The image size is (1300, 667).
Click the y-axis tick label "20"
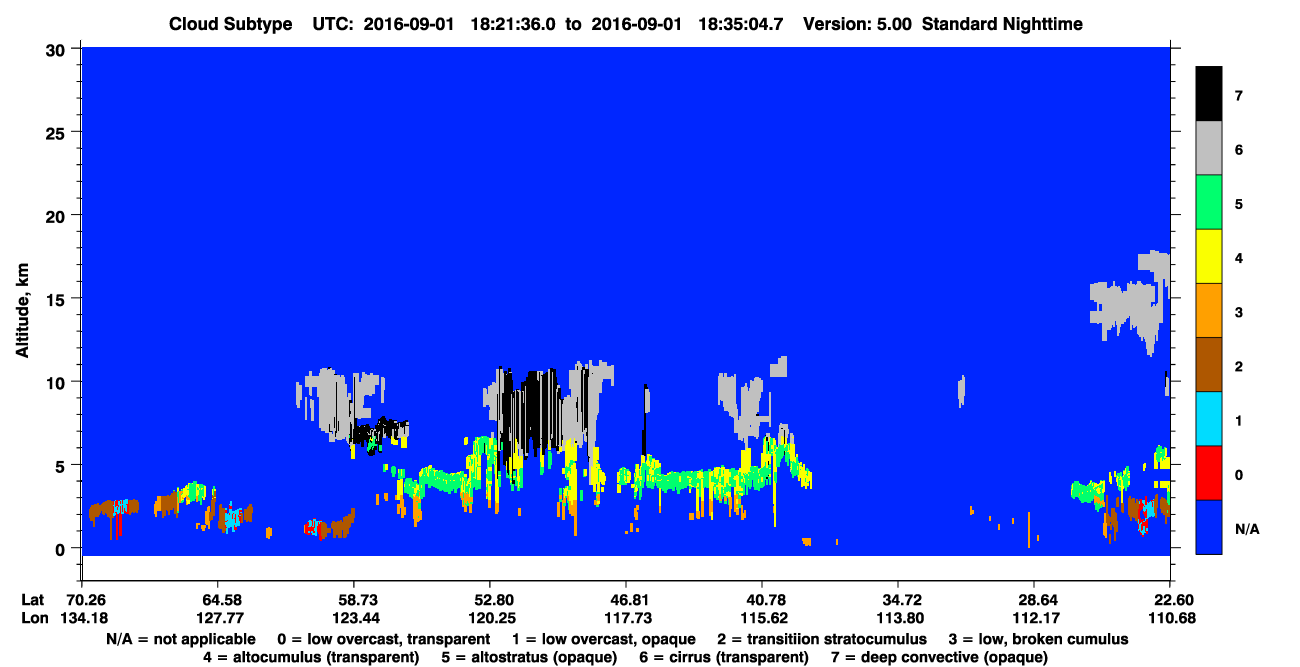[58, 216]
